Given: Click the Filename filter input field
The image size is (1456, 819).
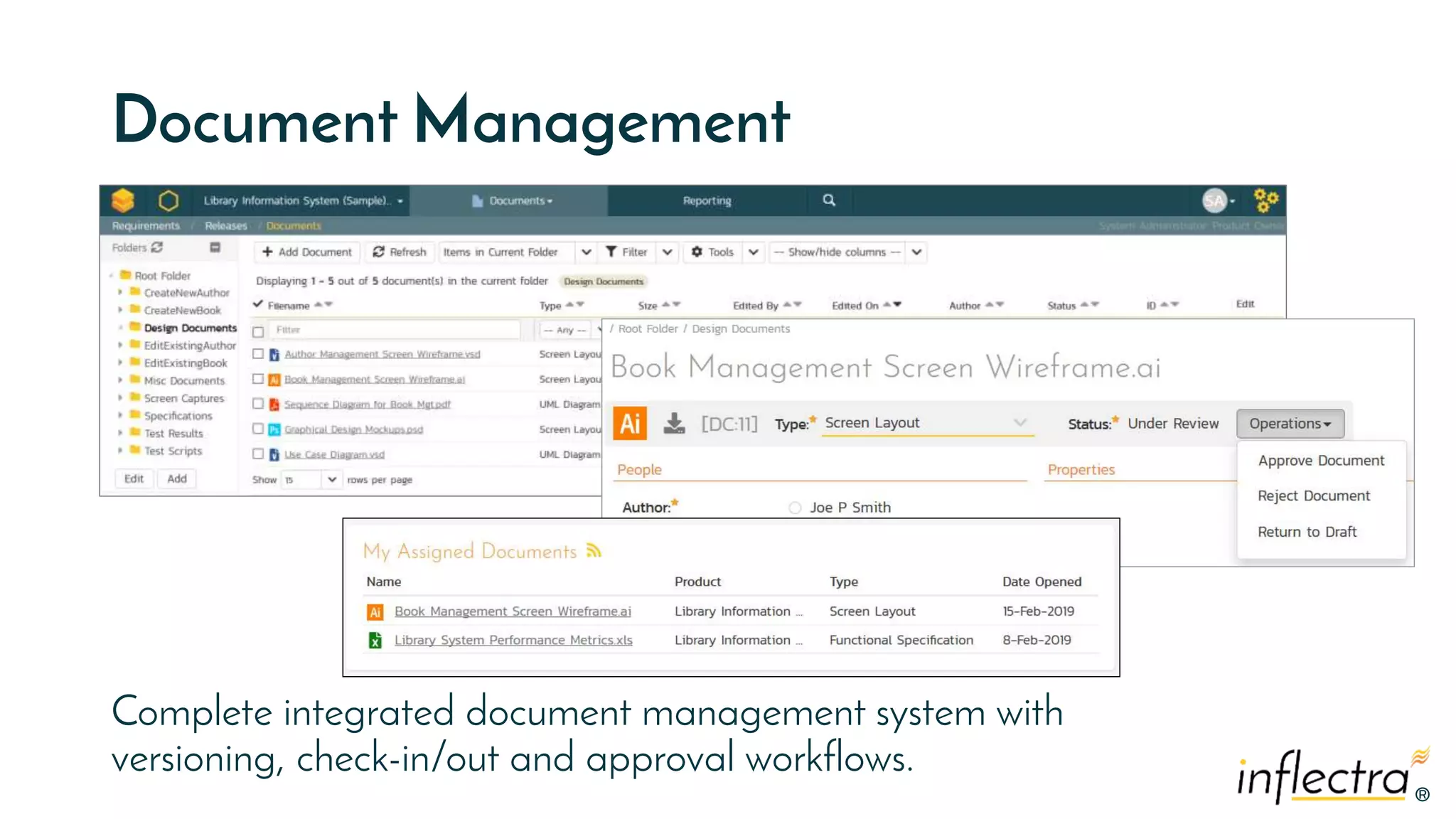Looking at the screenshot, I should 396,330.
